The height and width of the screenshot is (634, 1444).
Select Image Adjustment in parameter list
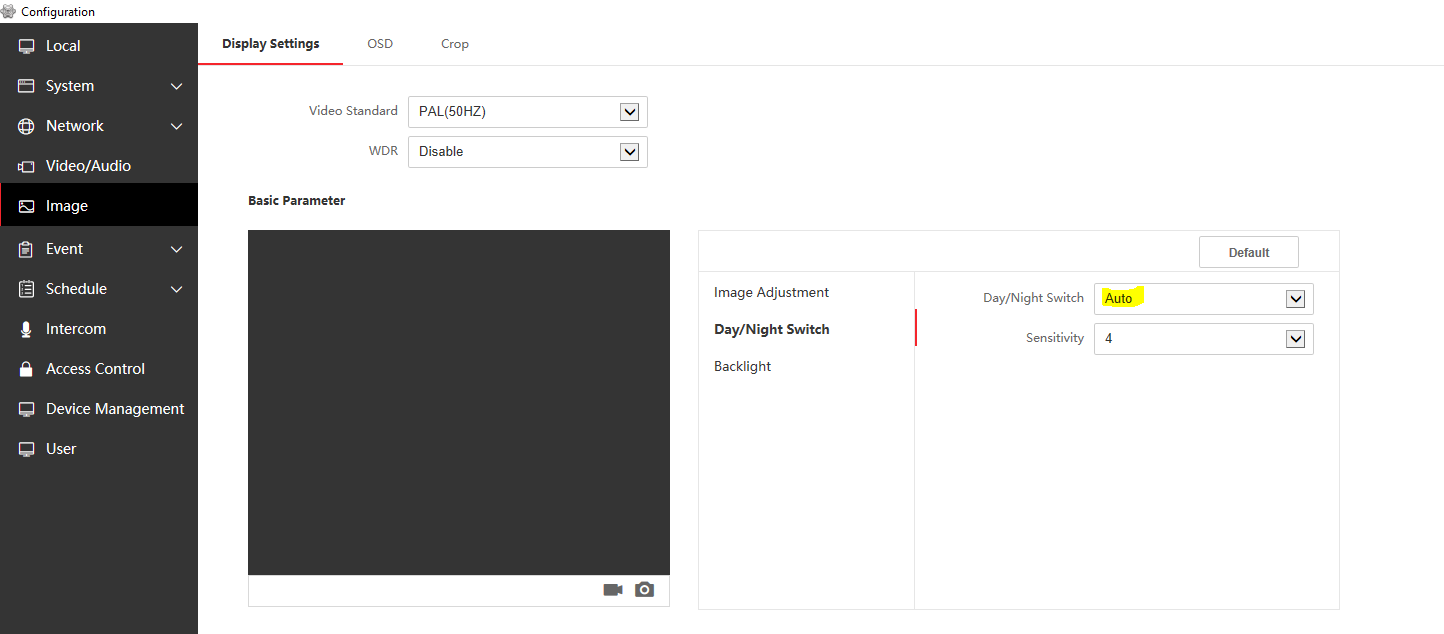pos(771,293)
